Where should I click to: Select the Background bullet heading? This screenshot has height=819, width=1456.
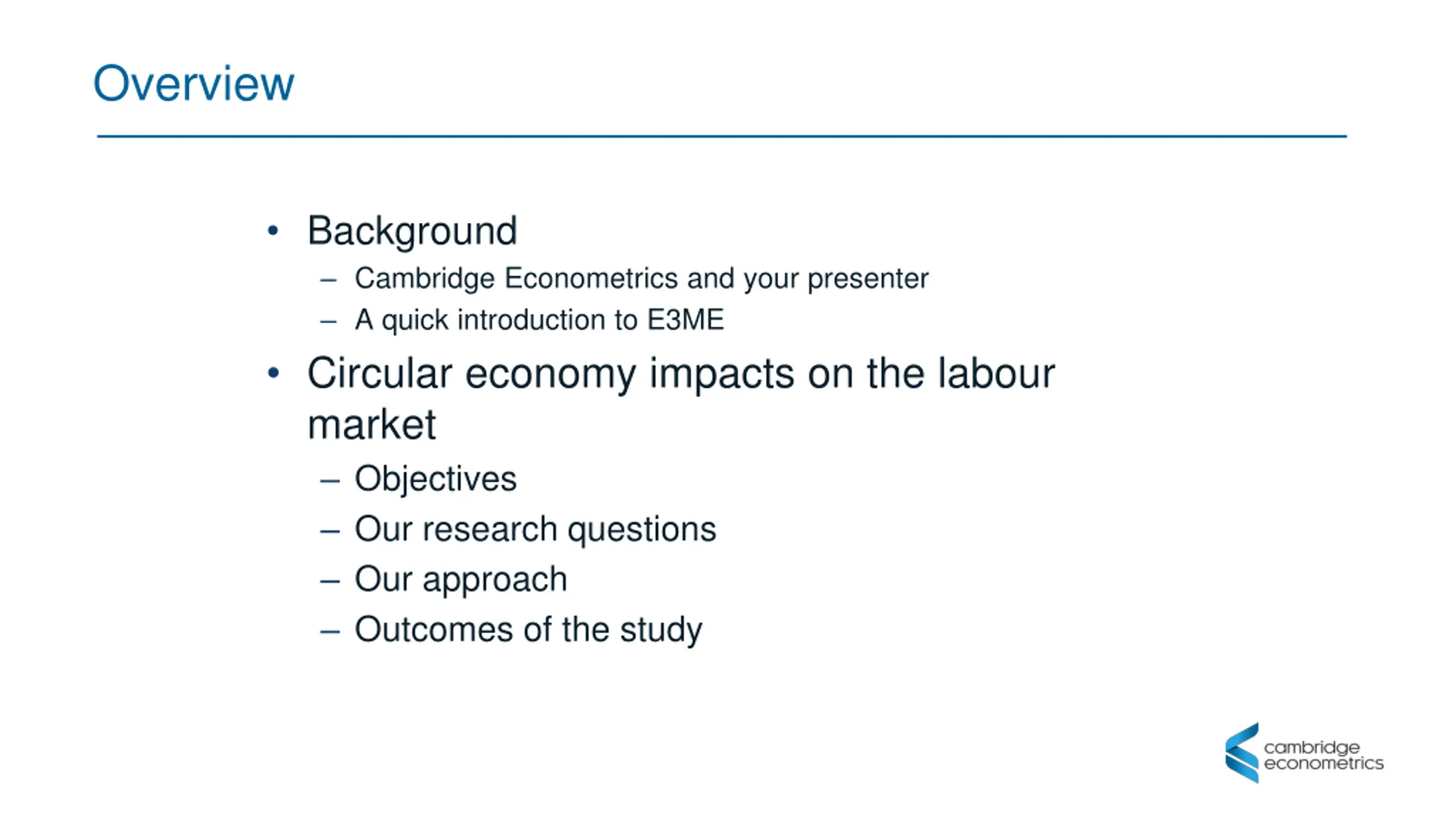(x=412, y=231)
